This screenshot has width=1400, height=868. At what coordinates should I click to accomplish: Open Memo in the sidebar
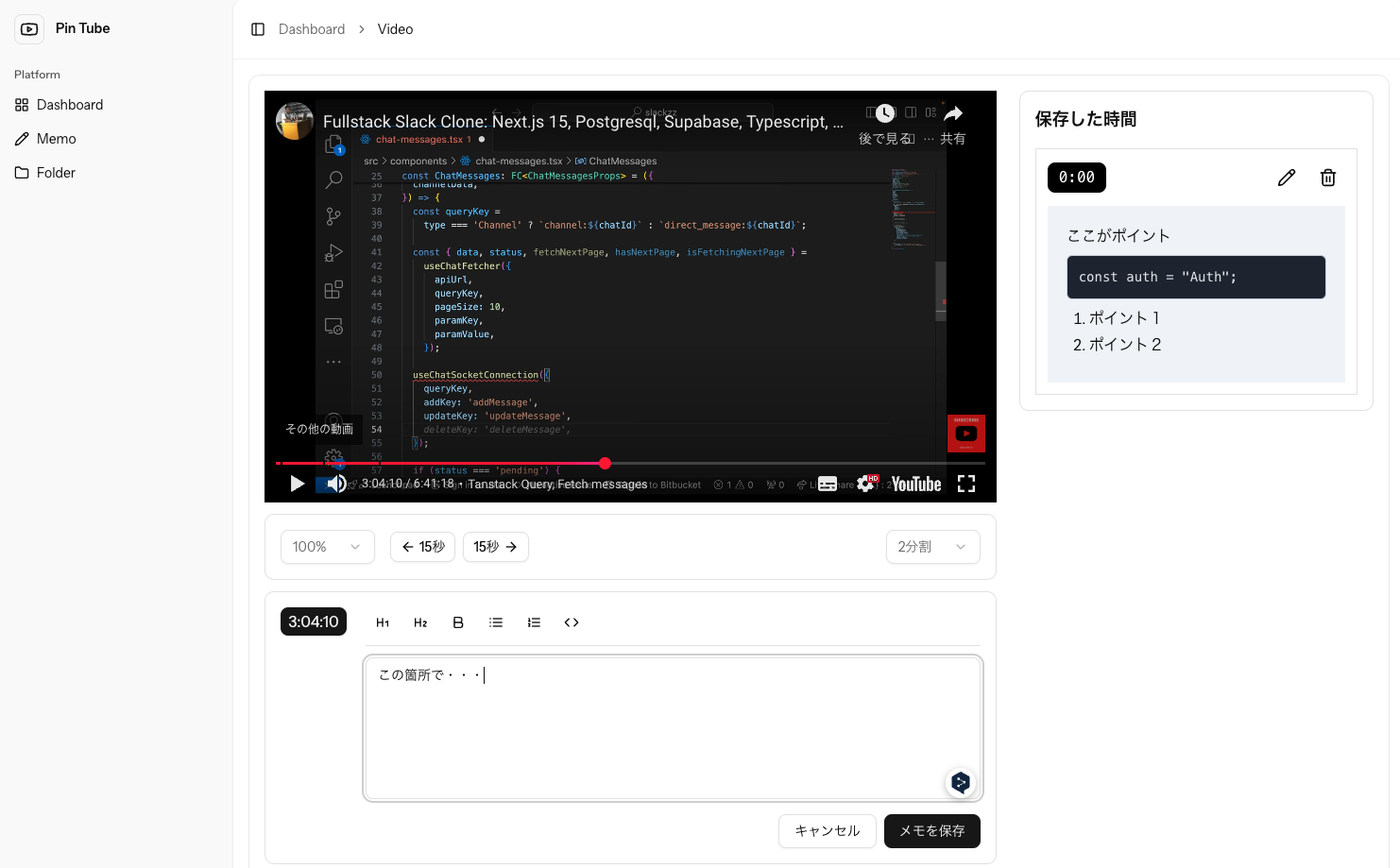click(x=56, y=139)
